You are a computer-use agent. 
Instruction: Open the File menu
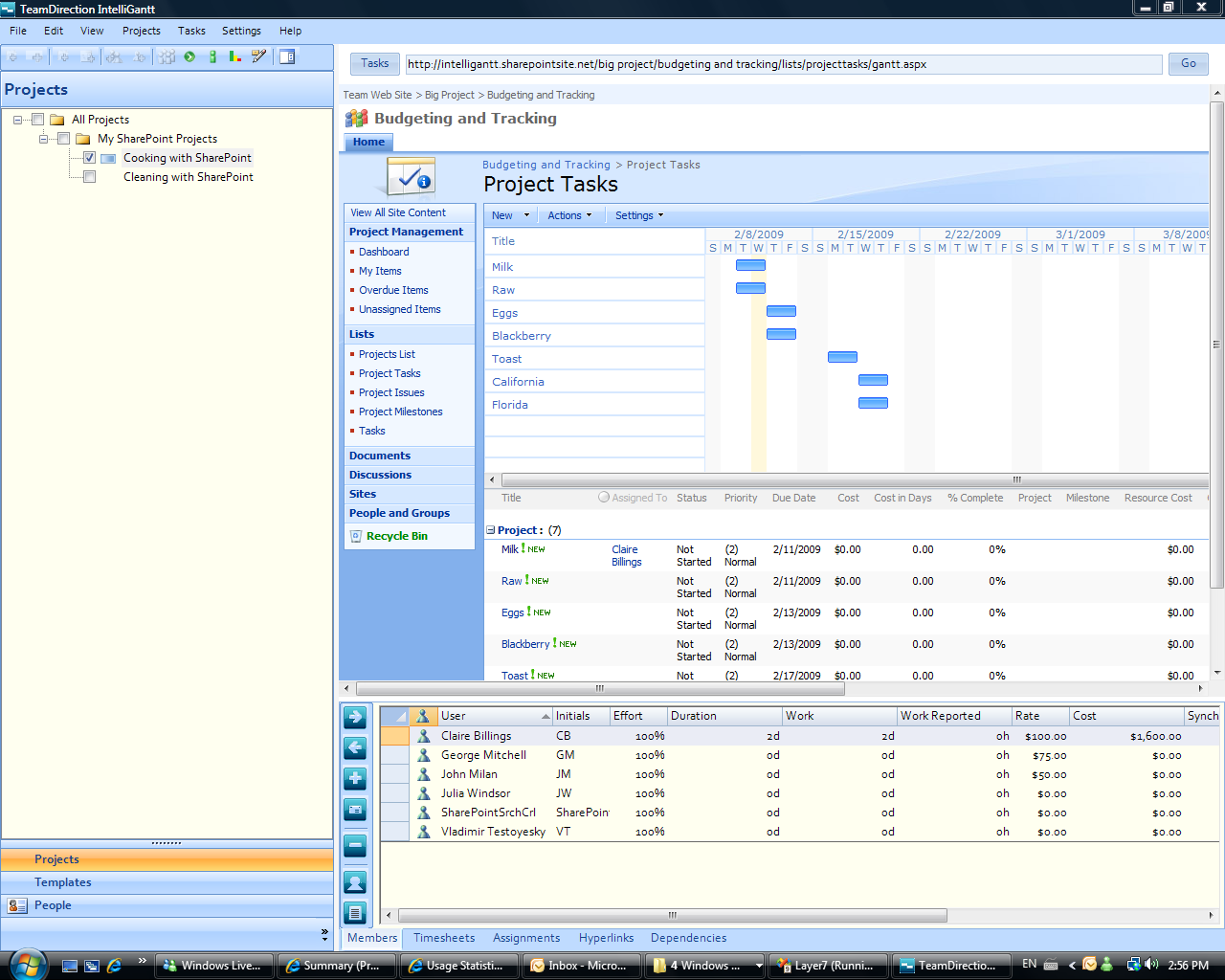click(x=18, y=31)
